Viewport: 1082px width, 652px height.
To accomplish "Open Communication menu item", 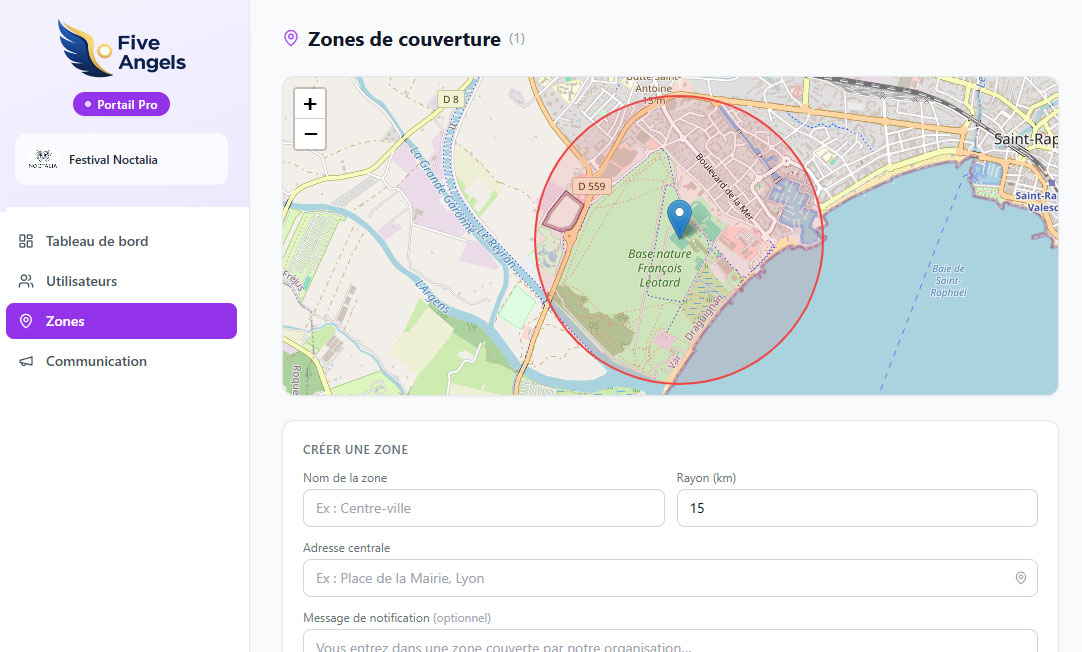I will point(121,361).
